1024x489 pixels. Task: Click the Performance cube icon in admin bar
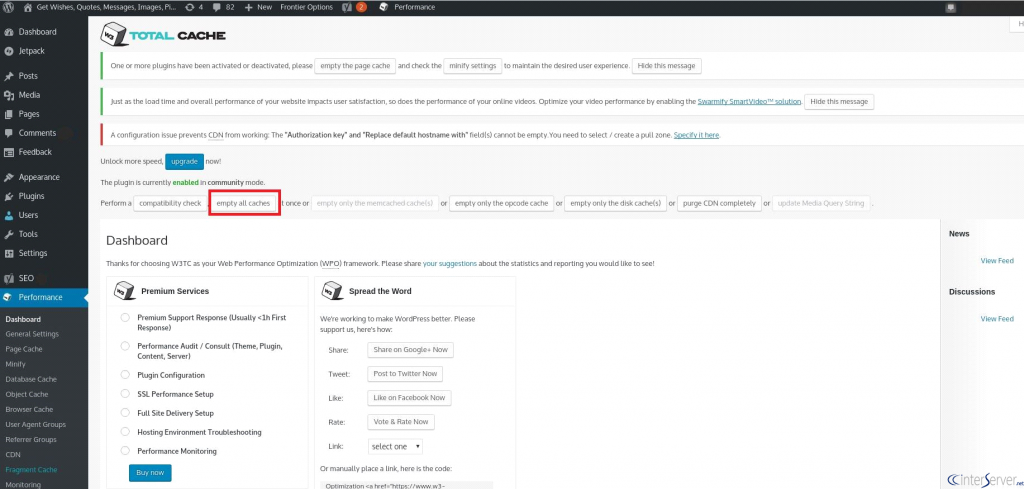click(x=383, y=7)
